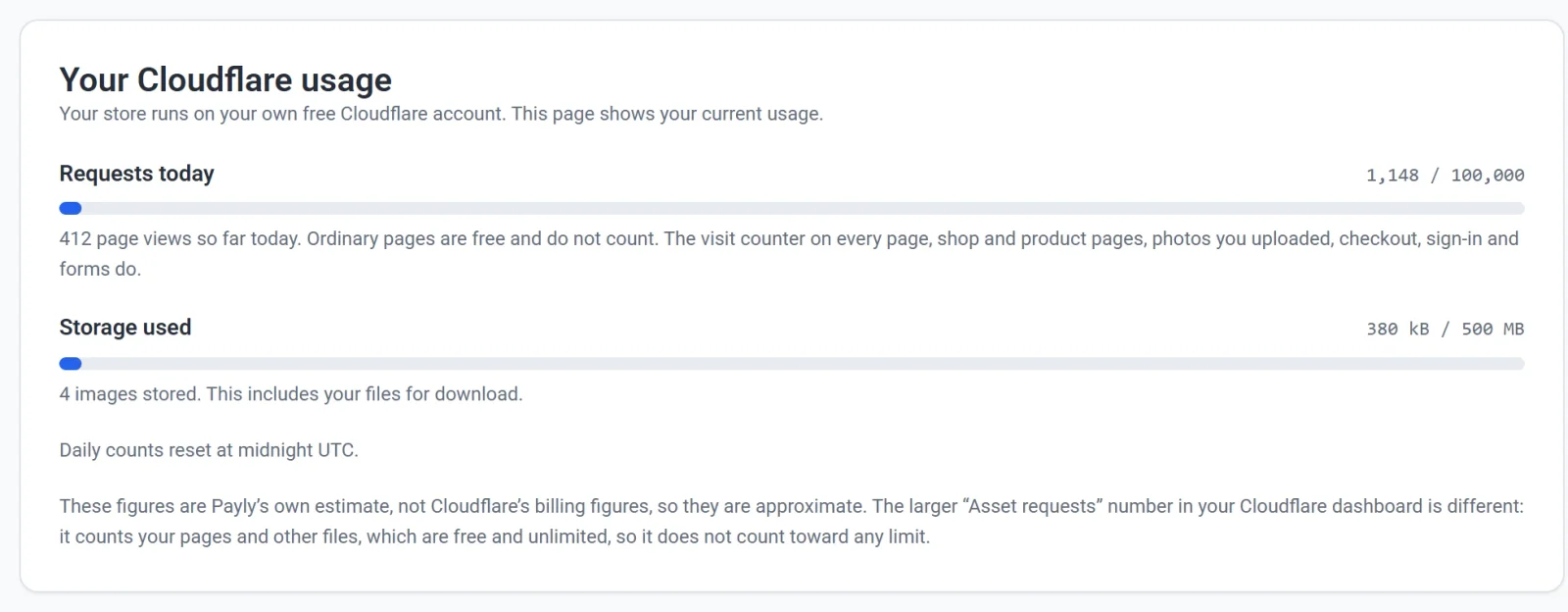Click the "Storage used" label

125,328
